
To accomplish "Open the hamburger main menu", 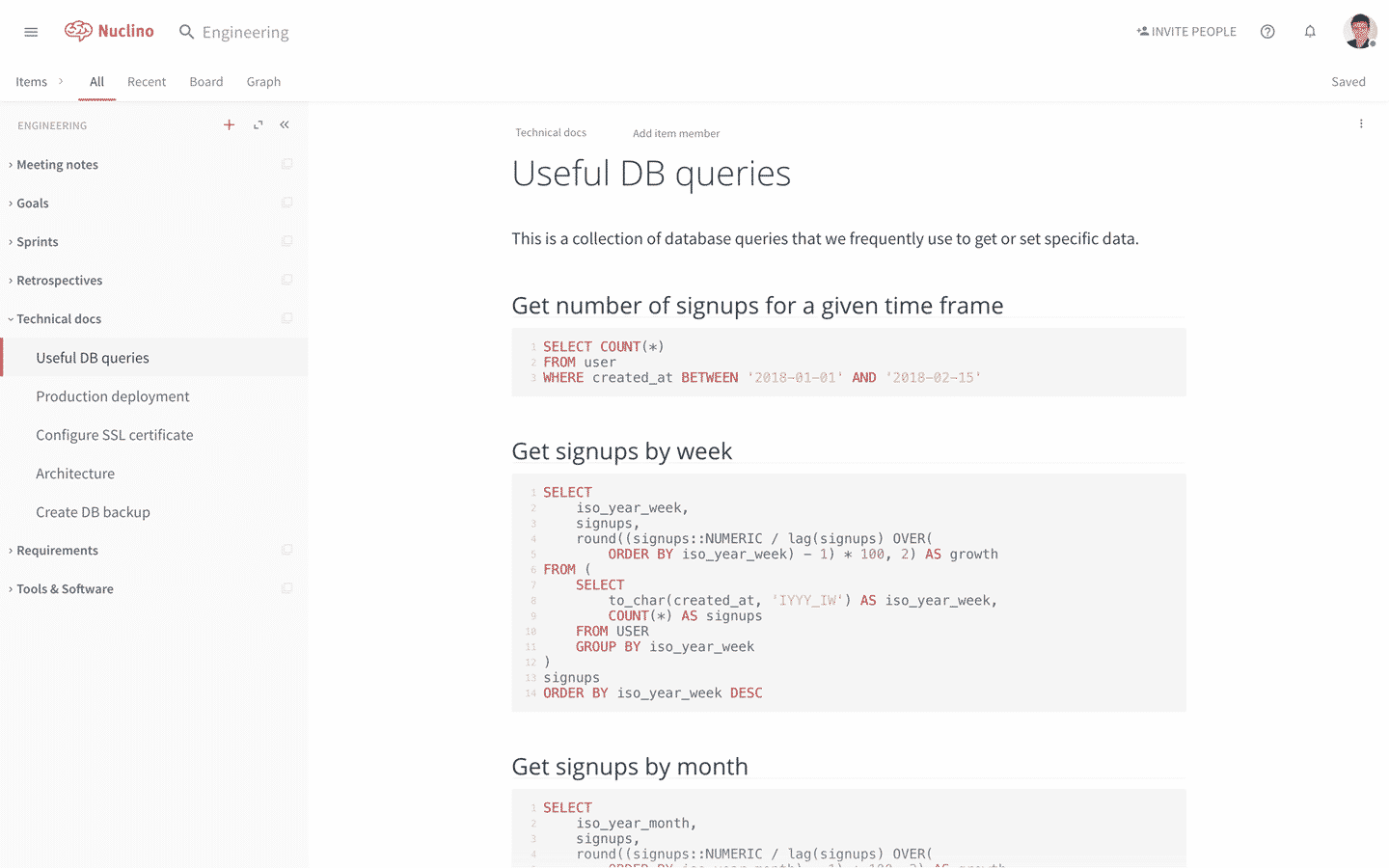I will coord(31,32).
